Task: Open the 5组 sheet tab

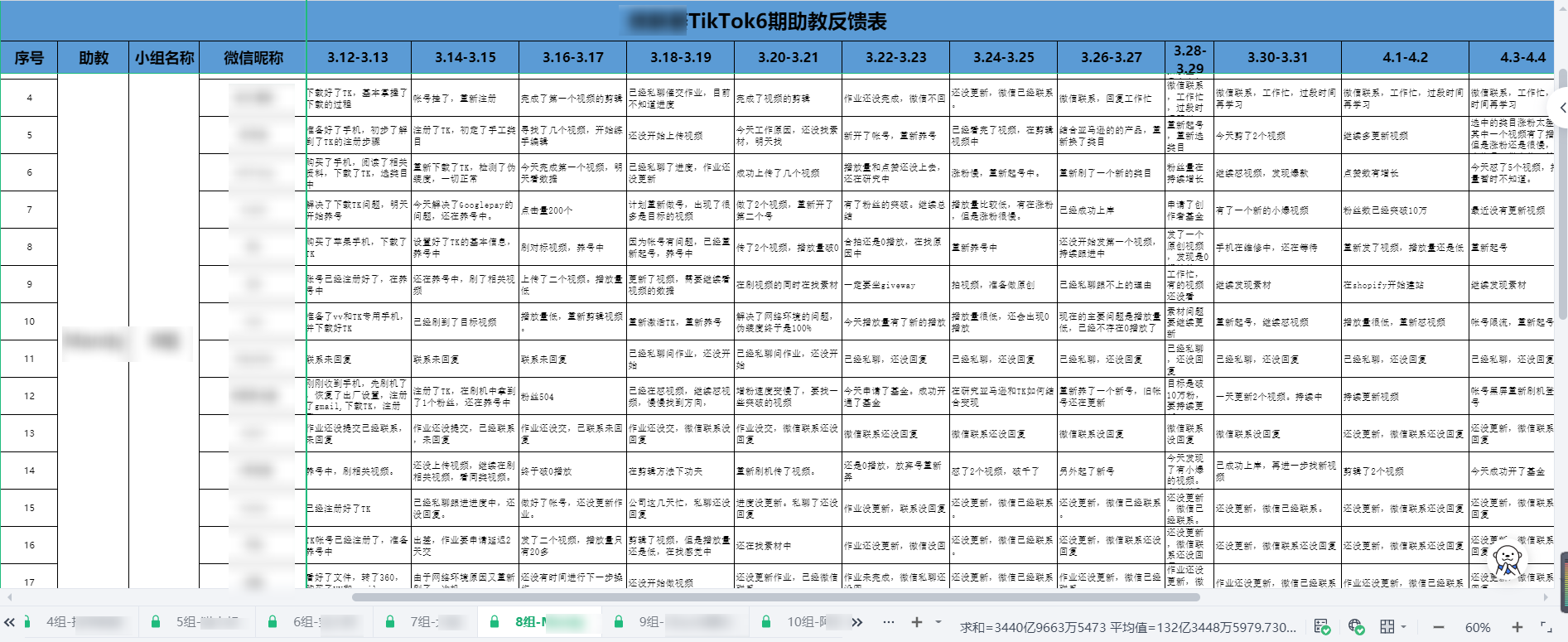Action: (x=195, y=622)
